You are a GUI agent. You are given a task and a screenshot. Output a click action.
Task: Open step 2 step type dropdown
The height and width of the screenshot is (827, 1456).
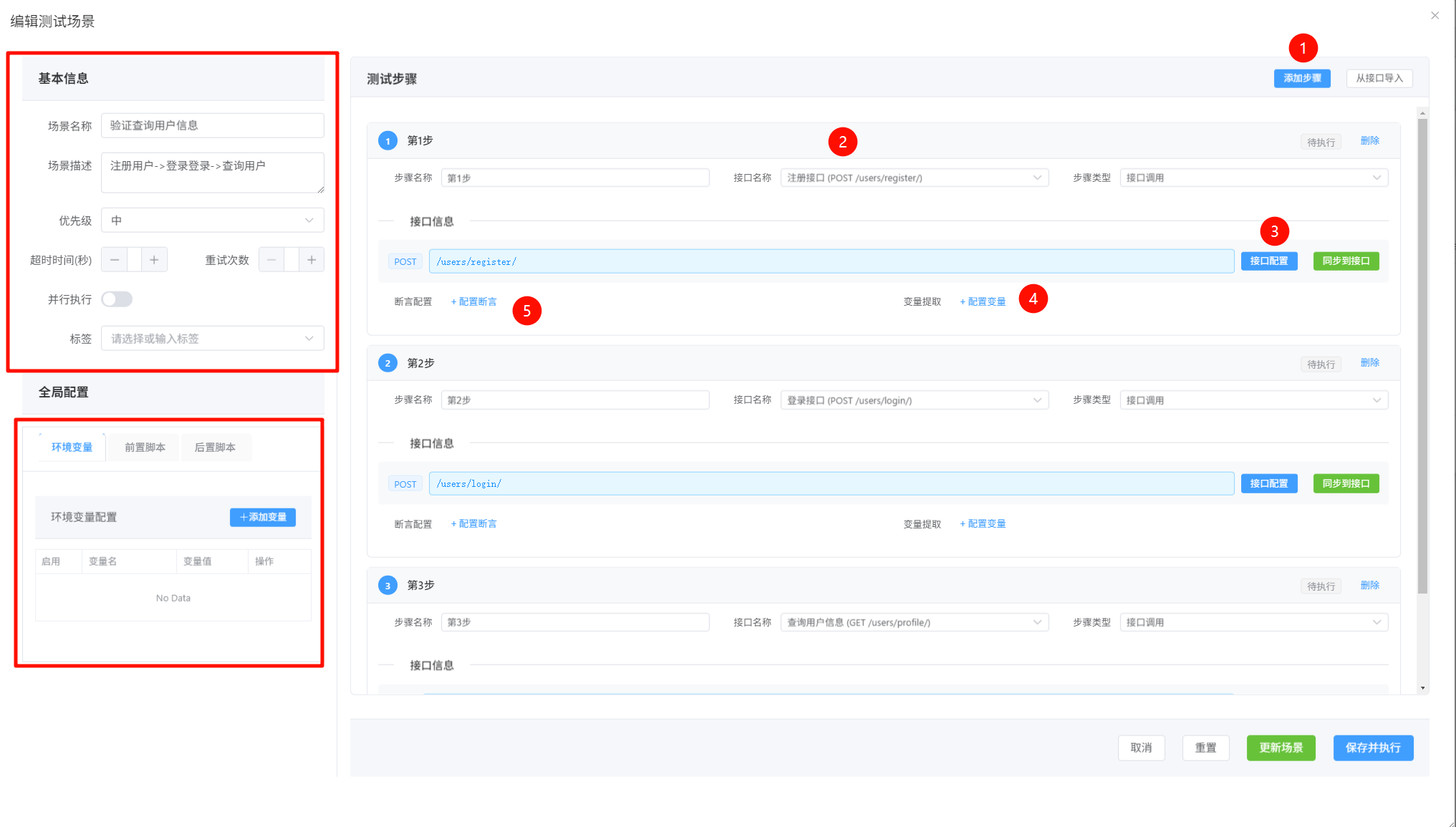tap(1254, 400)
